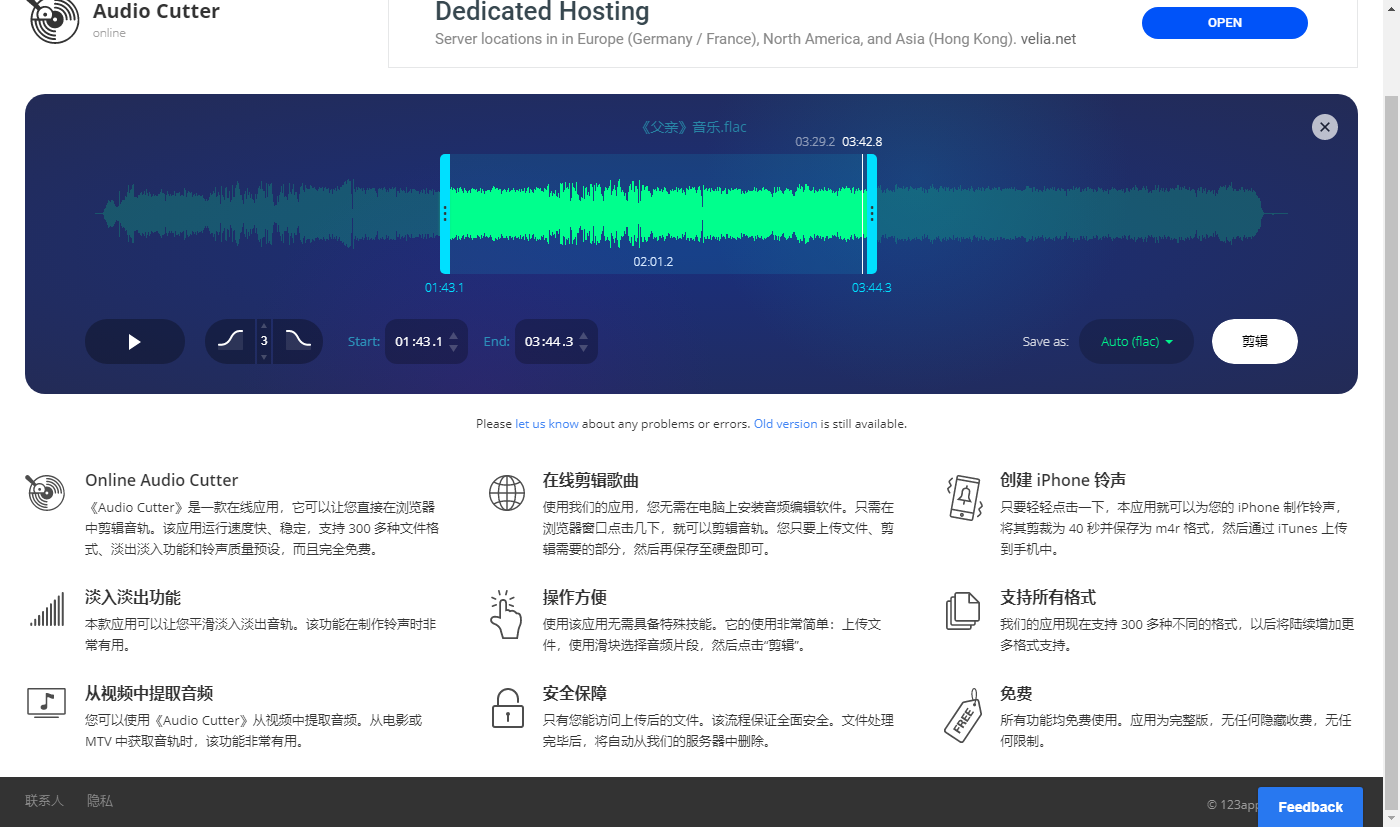The width and height of the screenshot is (1400, 827).
Task: Open the 'let us know' link
Action: [x=547, y=424]
